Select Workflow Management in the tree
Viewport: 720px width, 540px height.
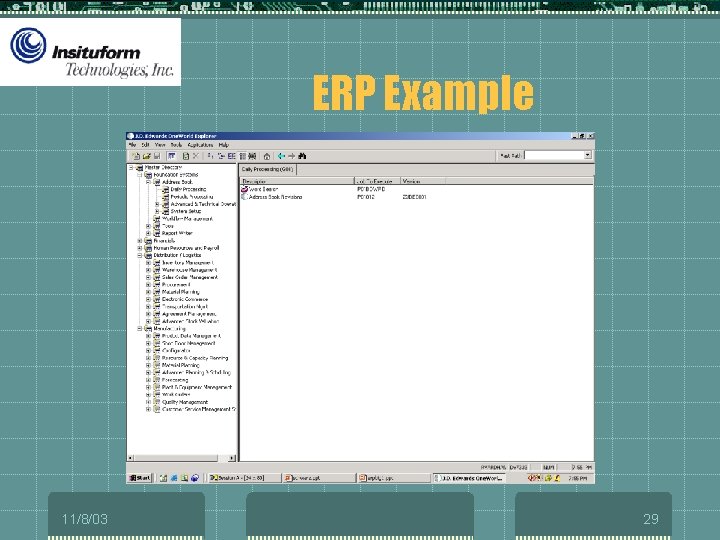click(187, 219)
